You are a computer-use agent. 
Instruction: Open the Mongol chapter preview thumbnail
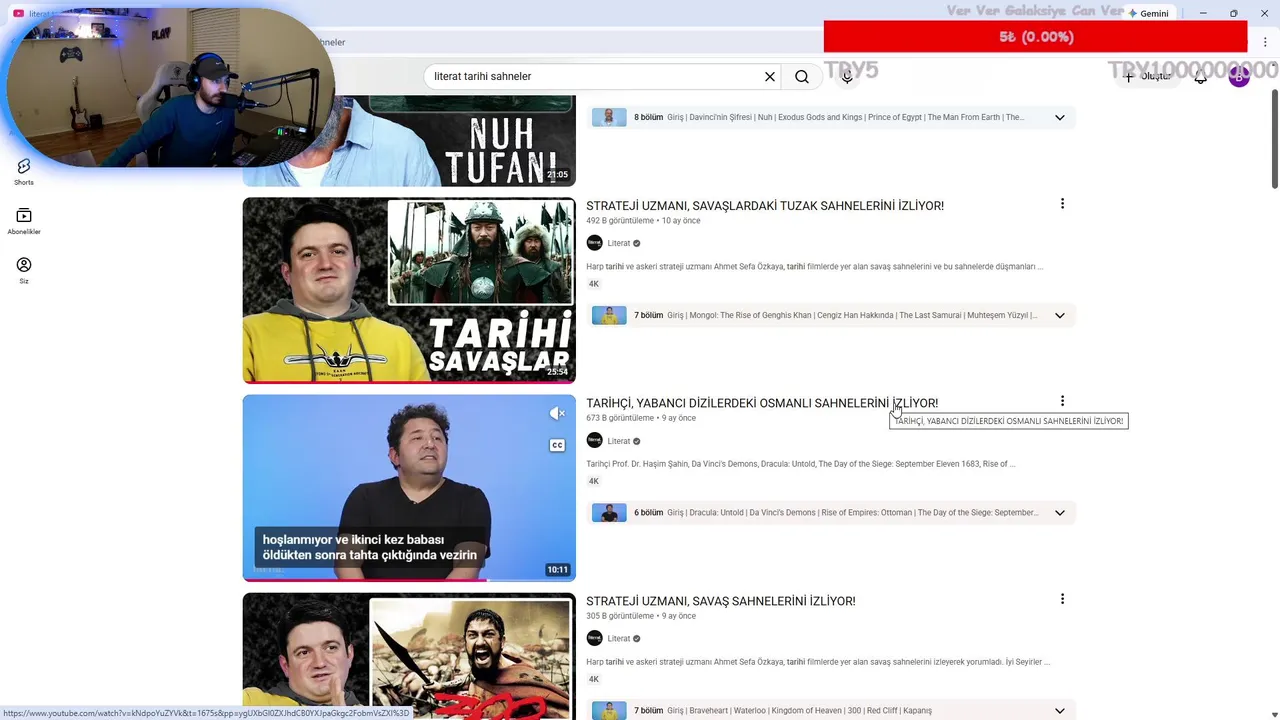click(x=609, y=315)
